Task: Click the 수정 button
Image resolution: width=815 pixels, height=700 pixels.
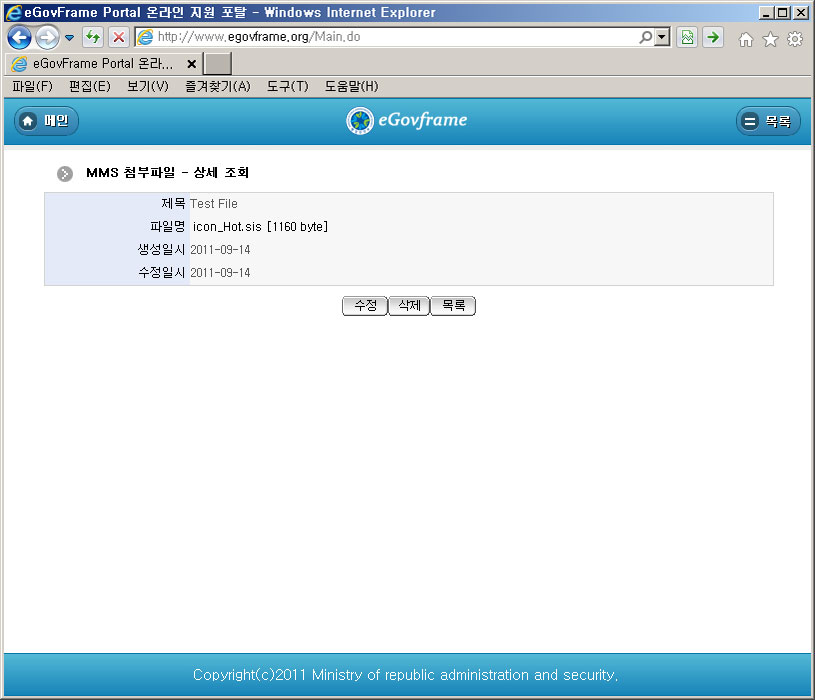Action: (x=364, y=306)
